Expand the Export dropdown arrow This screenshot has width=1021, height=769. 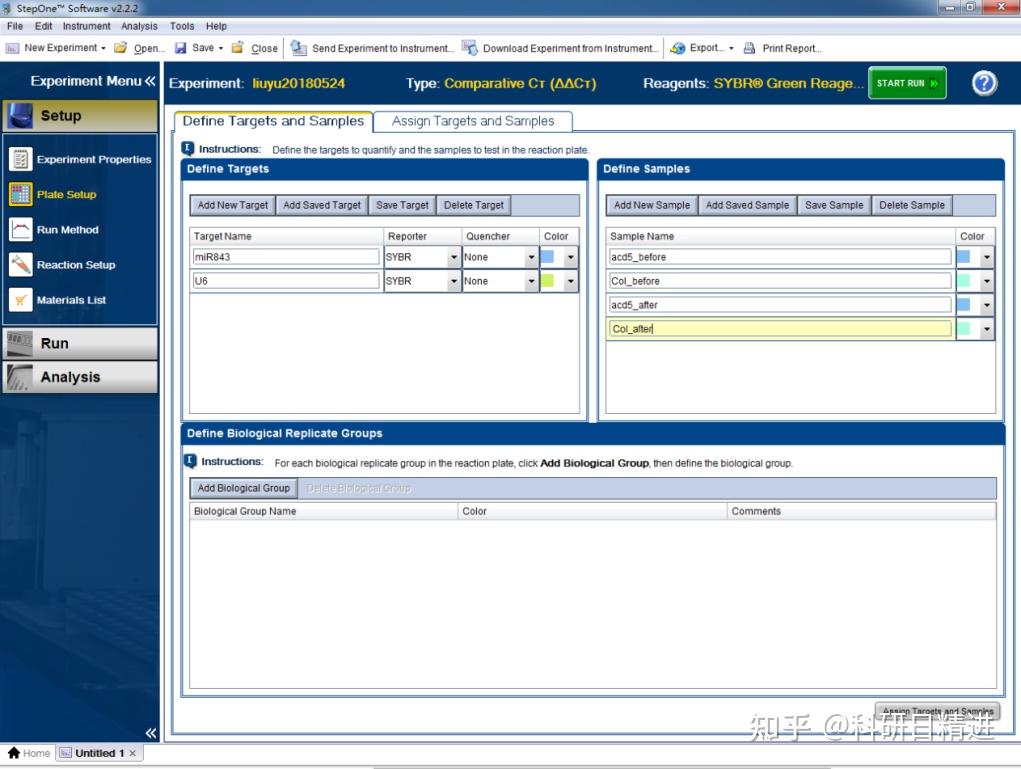[x=731, y=48]
